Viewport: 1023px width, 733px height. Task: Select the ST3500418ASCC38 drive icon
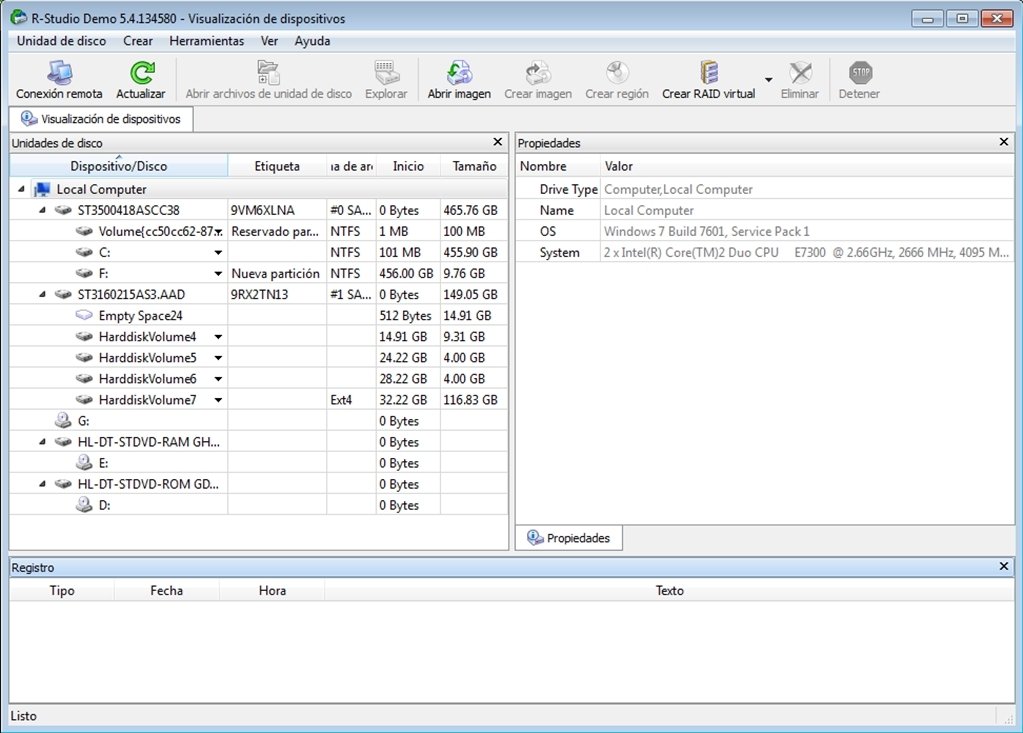(63, 210)
